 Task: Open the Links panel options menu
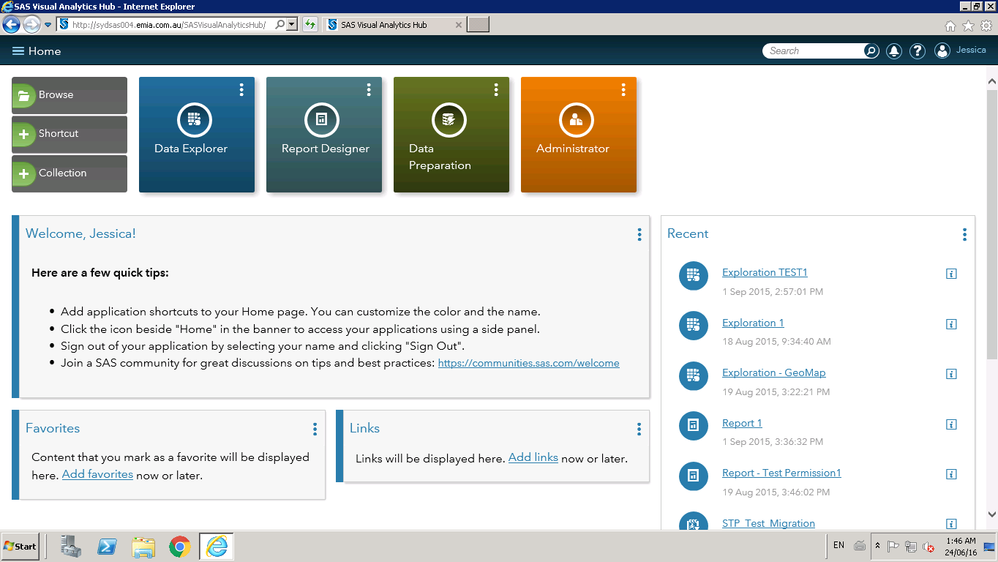pyautogui.click(x=638, y=429)
